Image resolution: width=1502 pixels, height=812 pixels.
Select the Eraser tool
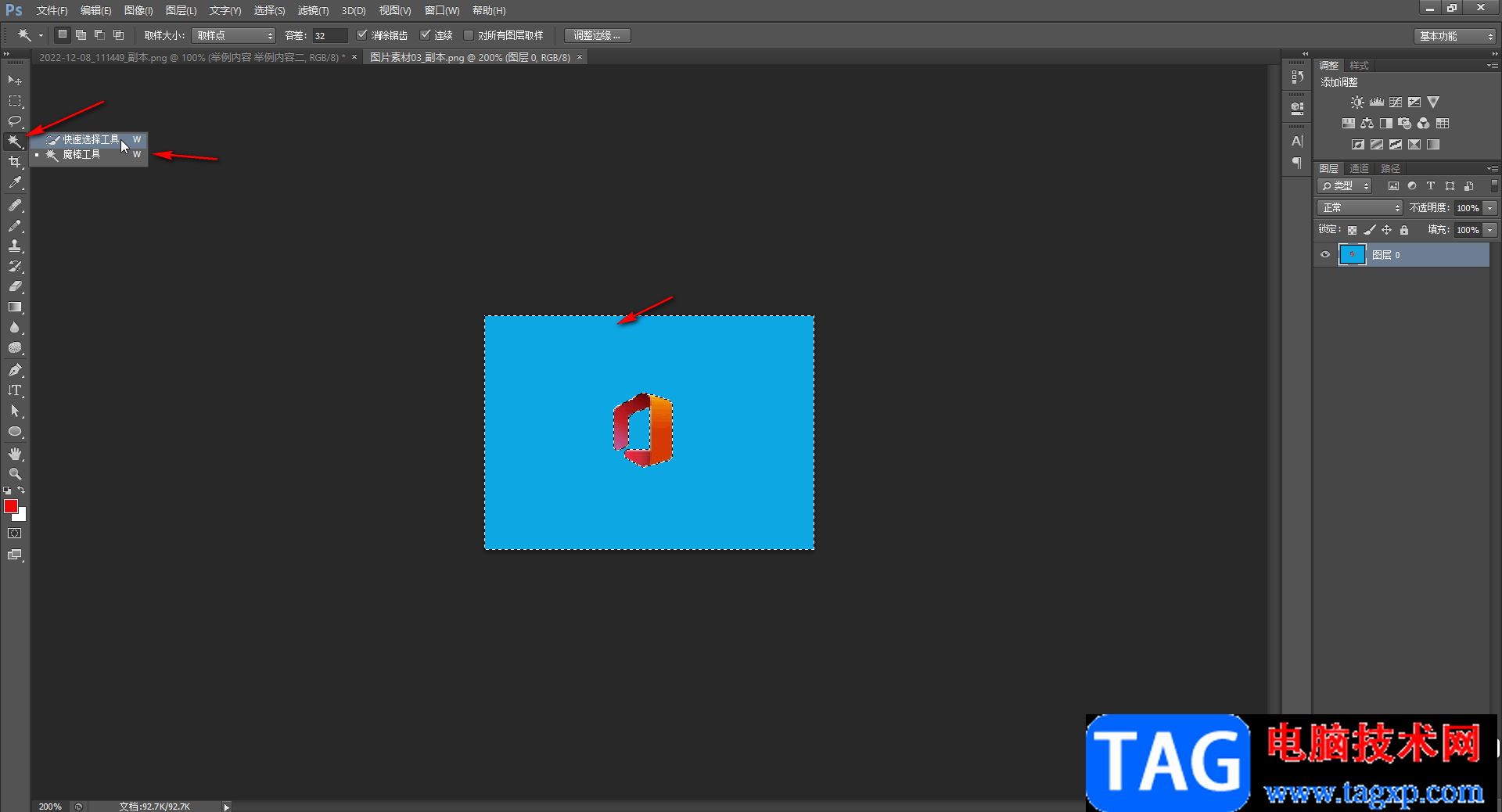coord(15,286)
